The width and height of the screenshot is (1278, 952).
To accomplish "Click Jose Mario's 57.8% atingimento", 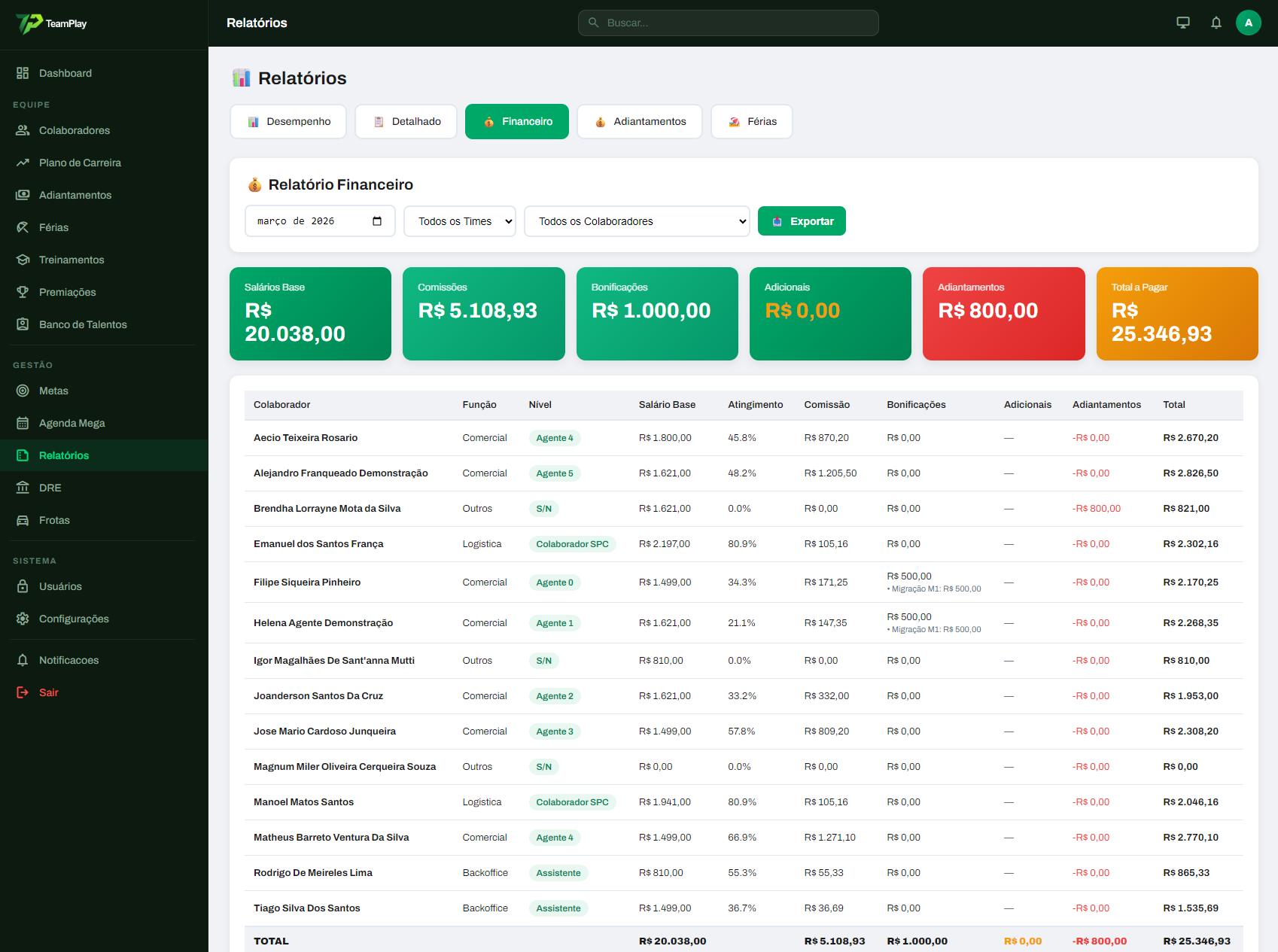I will click(742, 731).
